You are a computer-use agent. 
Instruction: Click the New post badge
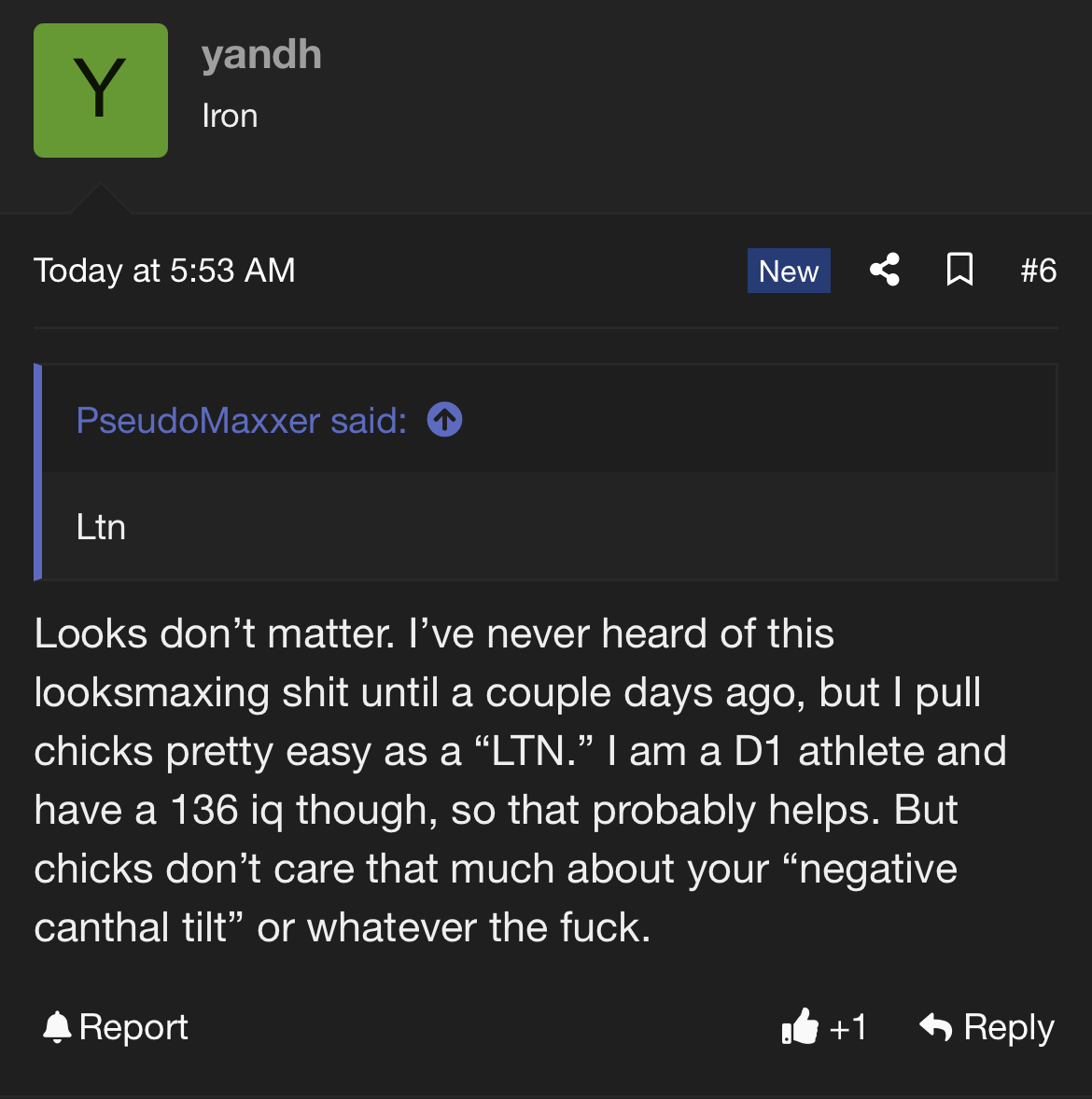[789, 271]
